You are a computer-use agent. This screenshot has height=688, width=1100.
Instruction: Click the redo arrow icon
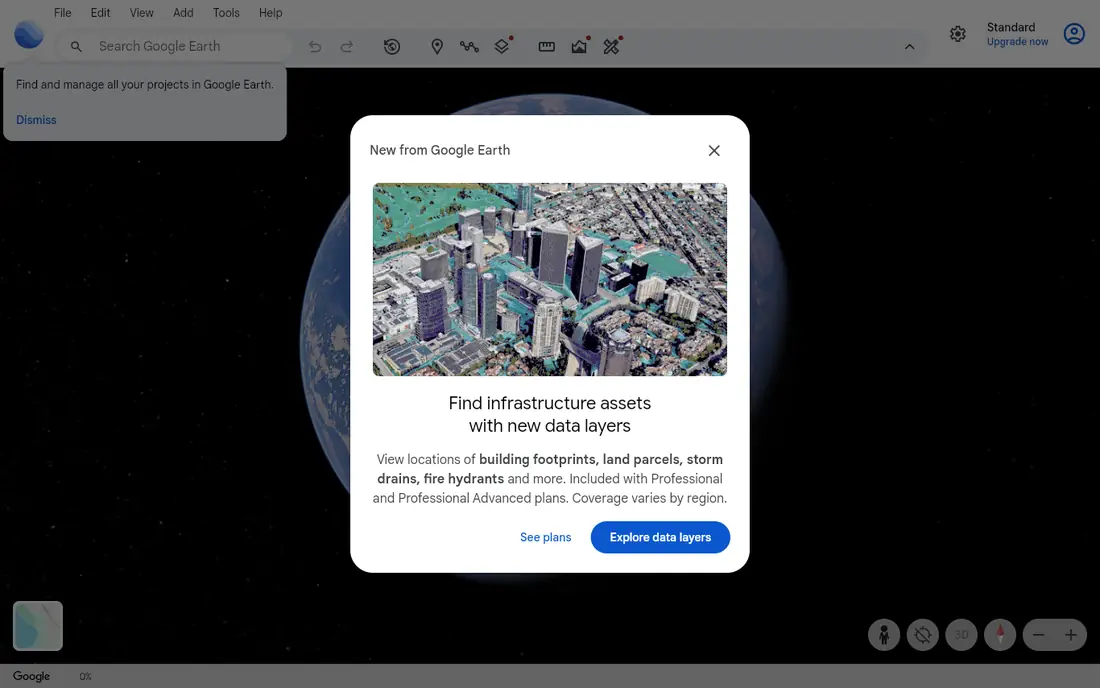tap(347, 46)
